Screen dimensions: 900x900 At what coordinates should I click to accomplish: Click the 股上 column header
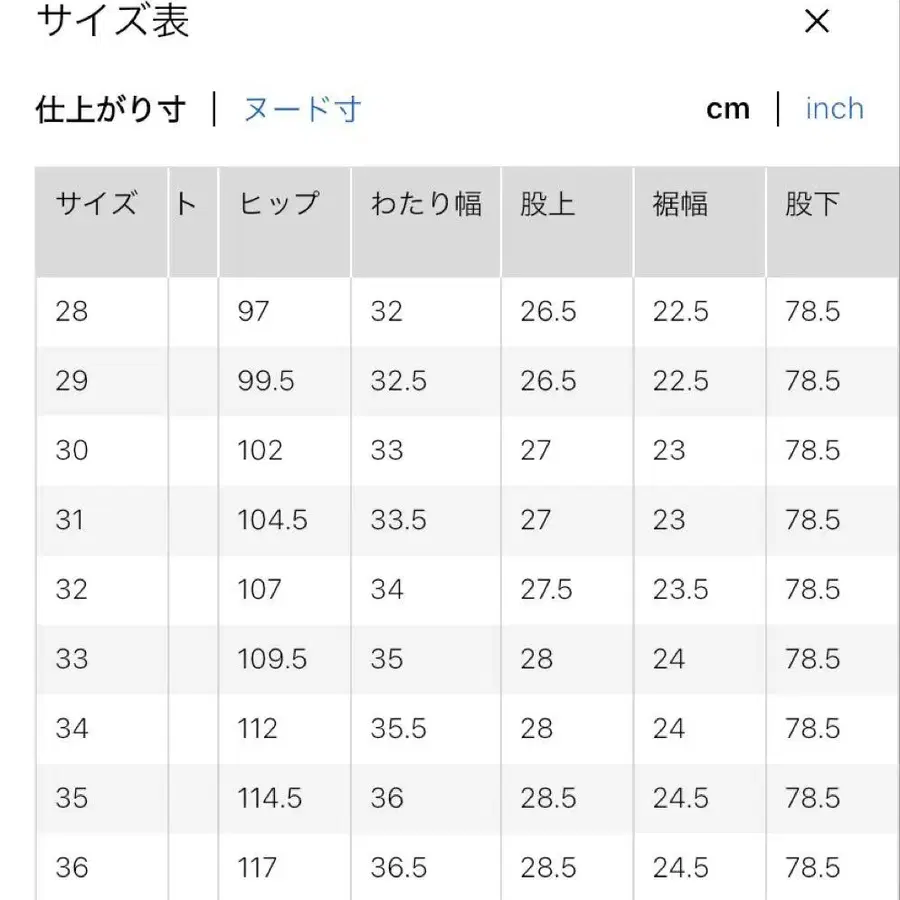pyautogui.click(x=549, y=203)
